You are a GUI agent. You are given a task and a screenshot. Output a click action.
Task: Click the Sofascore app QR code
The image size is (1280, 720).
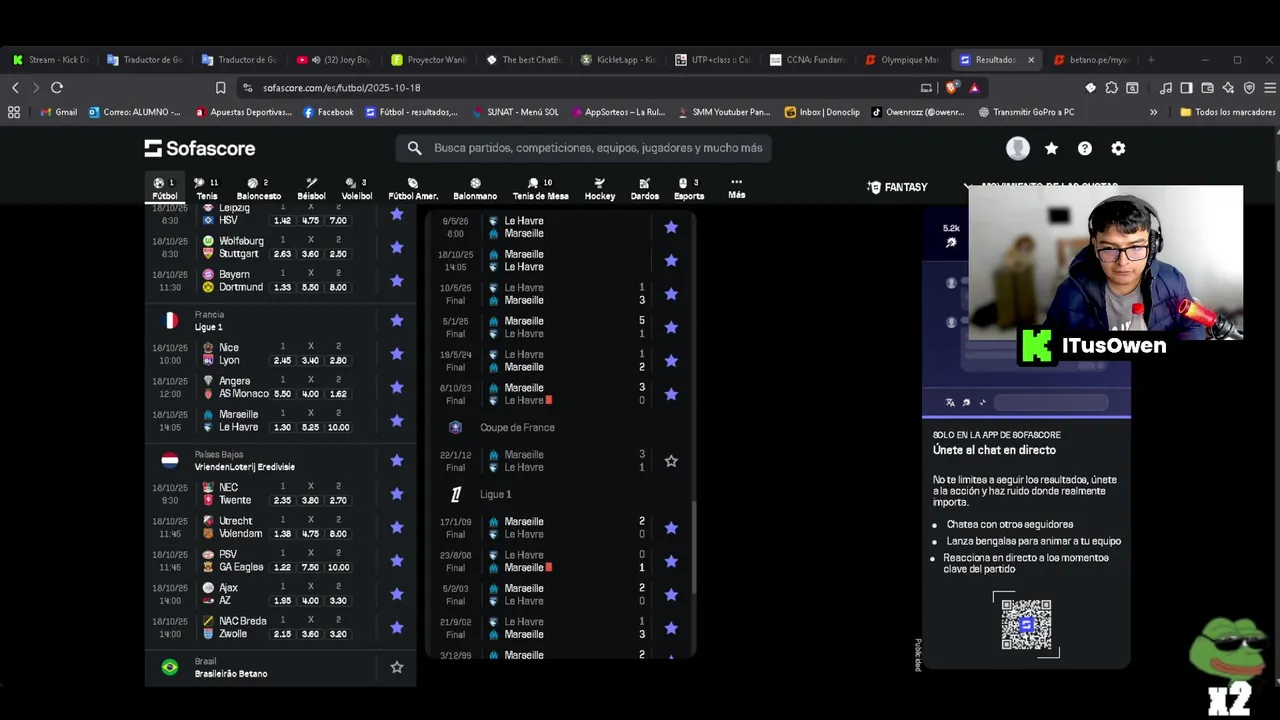click(x=1026, y=624)
